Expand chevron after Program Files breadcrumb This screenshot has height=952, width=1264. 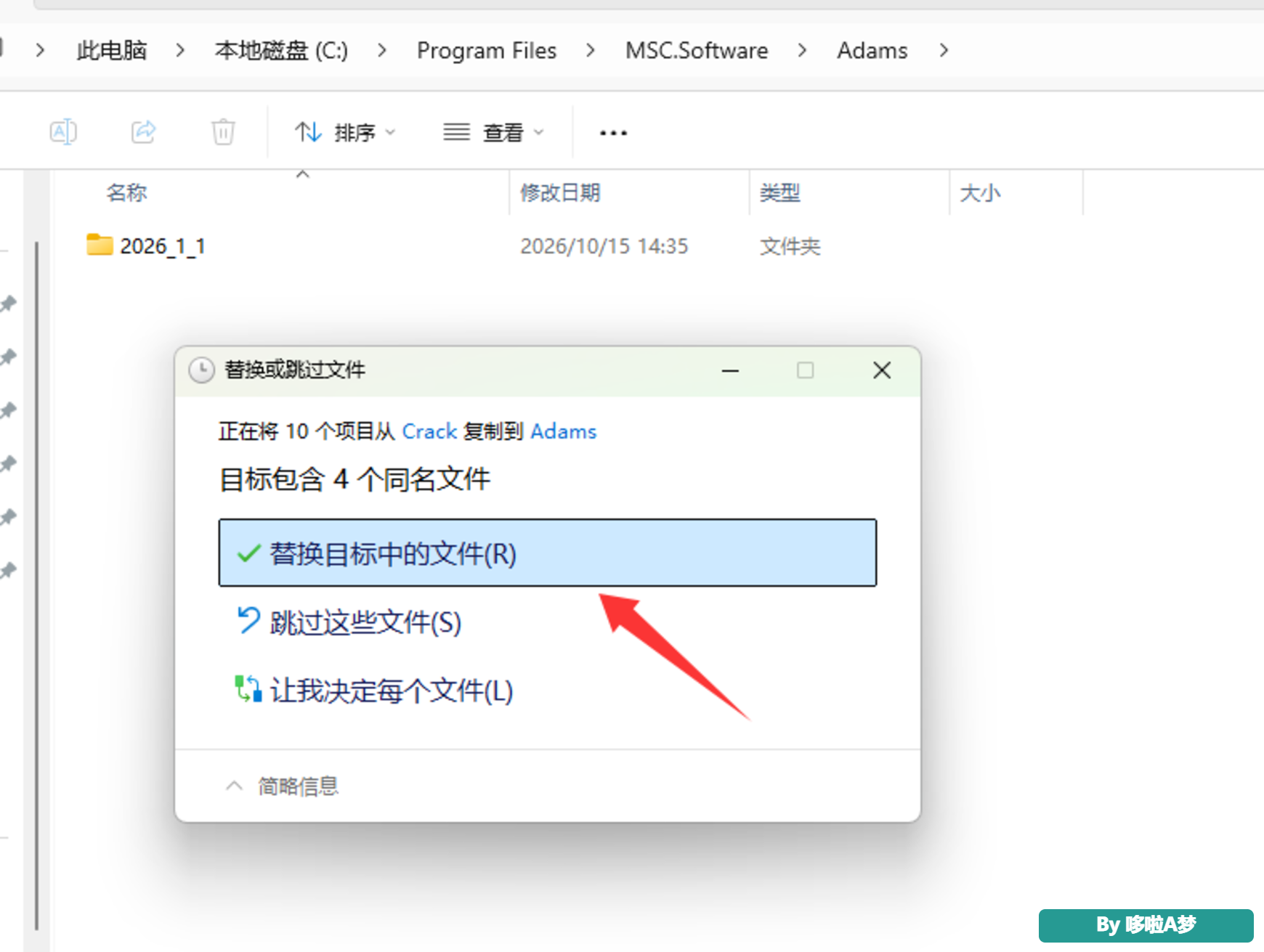(x=591, y=50)
